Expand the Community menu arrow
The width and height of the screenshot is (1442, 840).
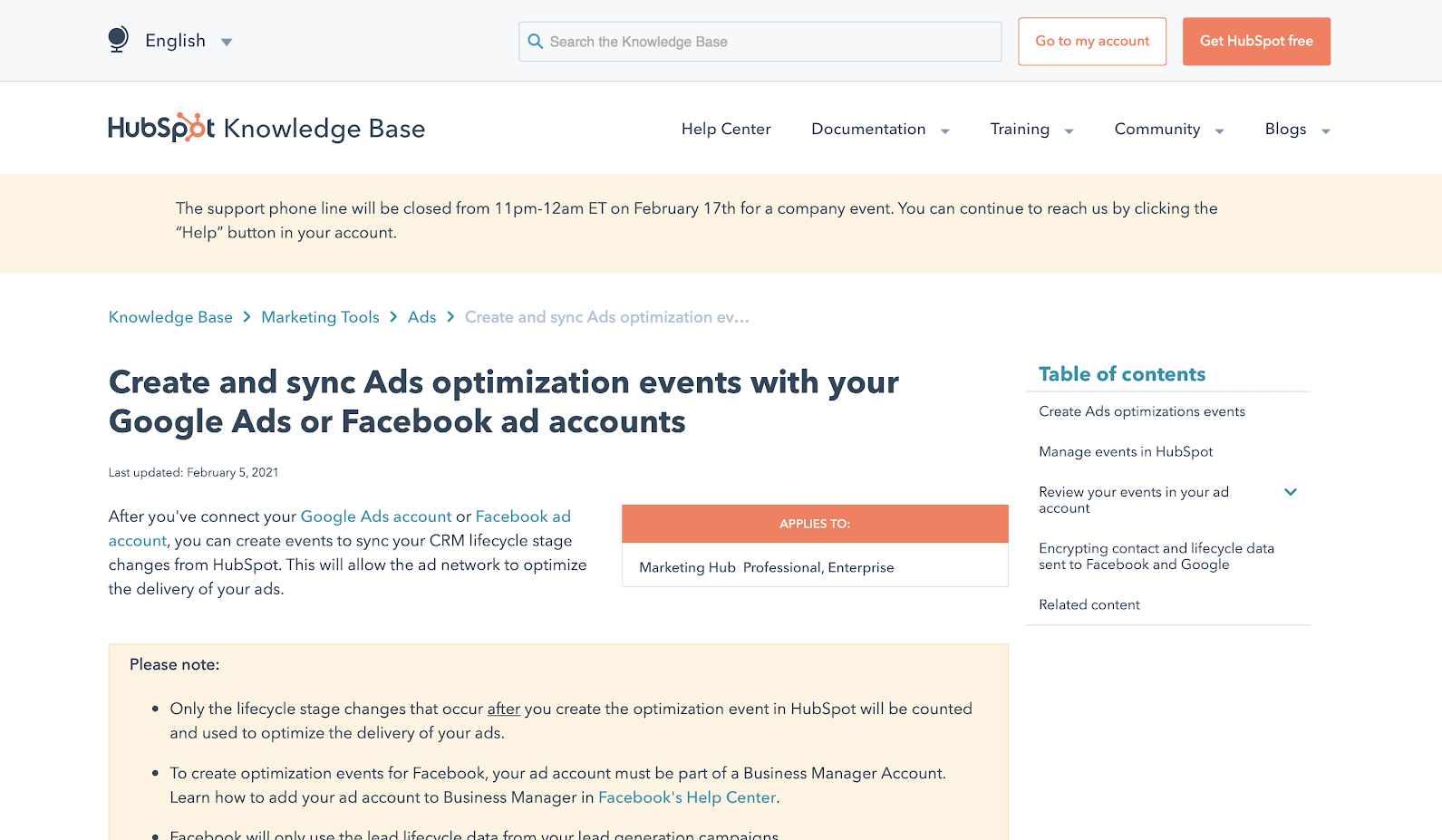pyautogui.click(x=1219, y=131)
